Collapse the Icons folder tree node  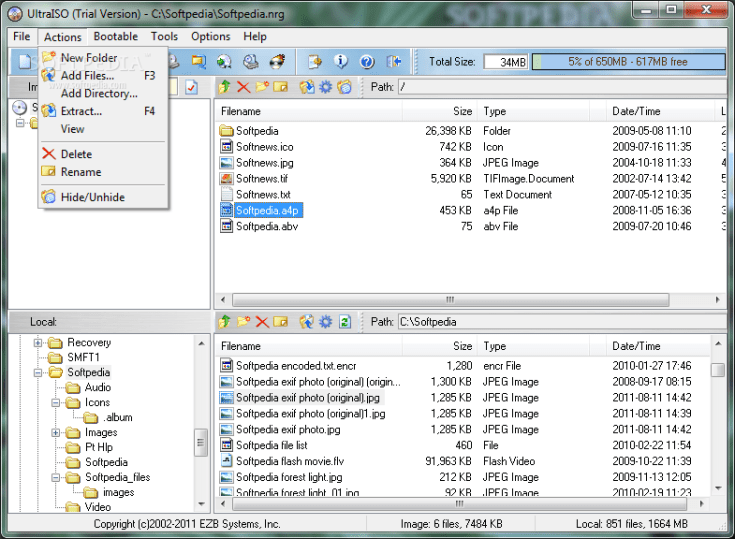pos(55,403)
